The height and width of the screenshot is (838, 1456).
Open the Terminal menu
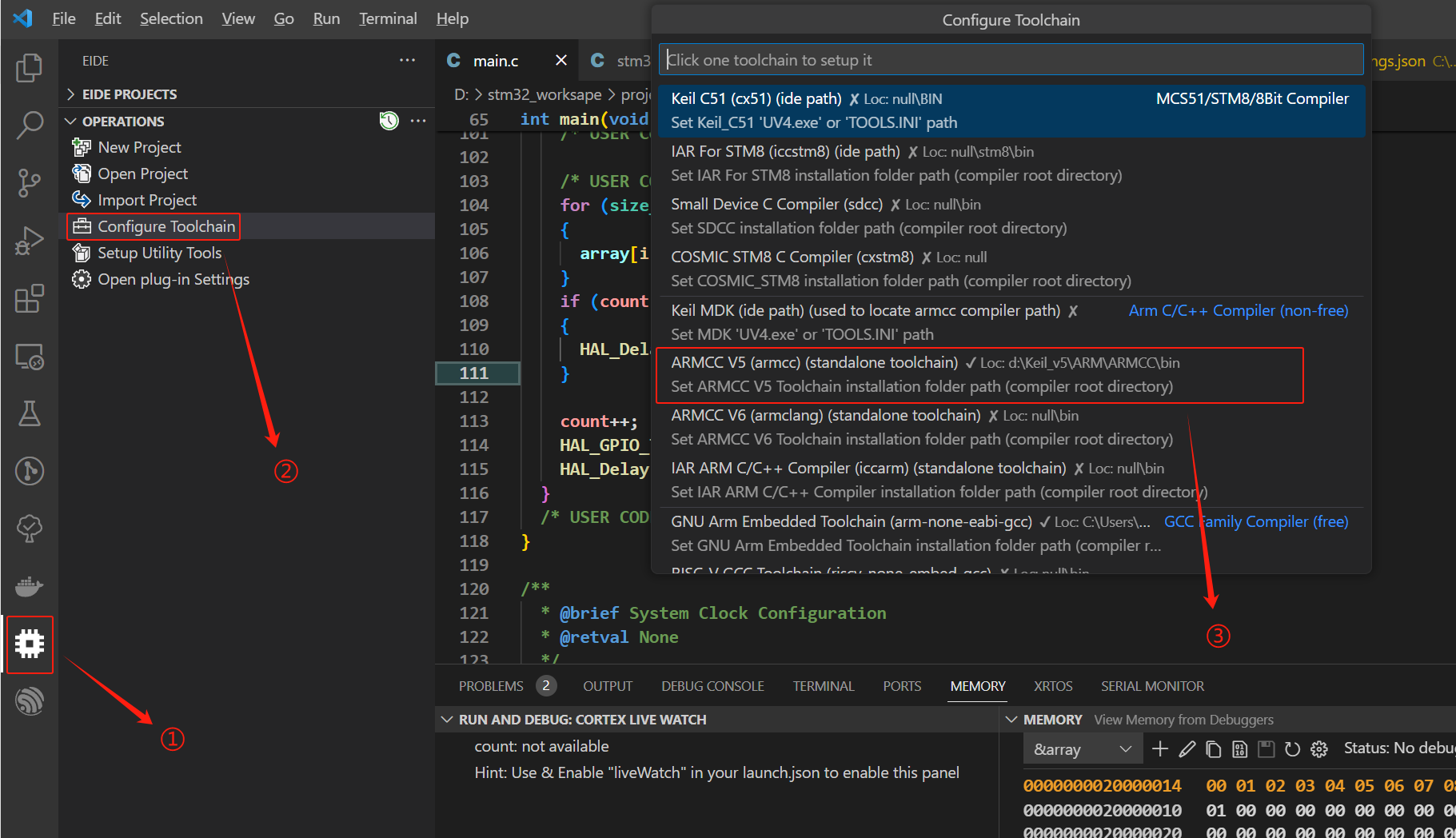(388, 18)
